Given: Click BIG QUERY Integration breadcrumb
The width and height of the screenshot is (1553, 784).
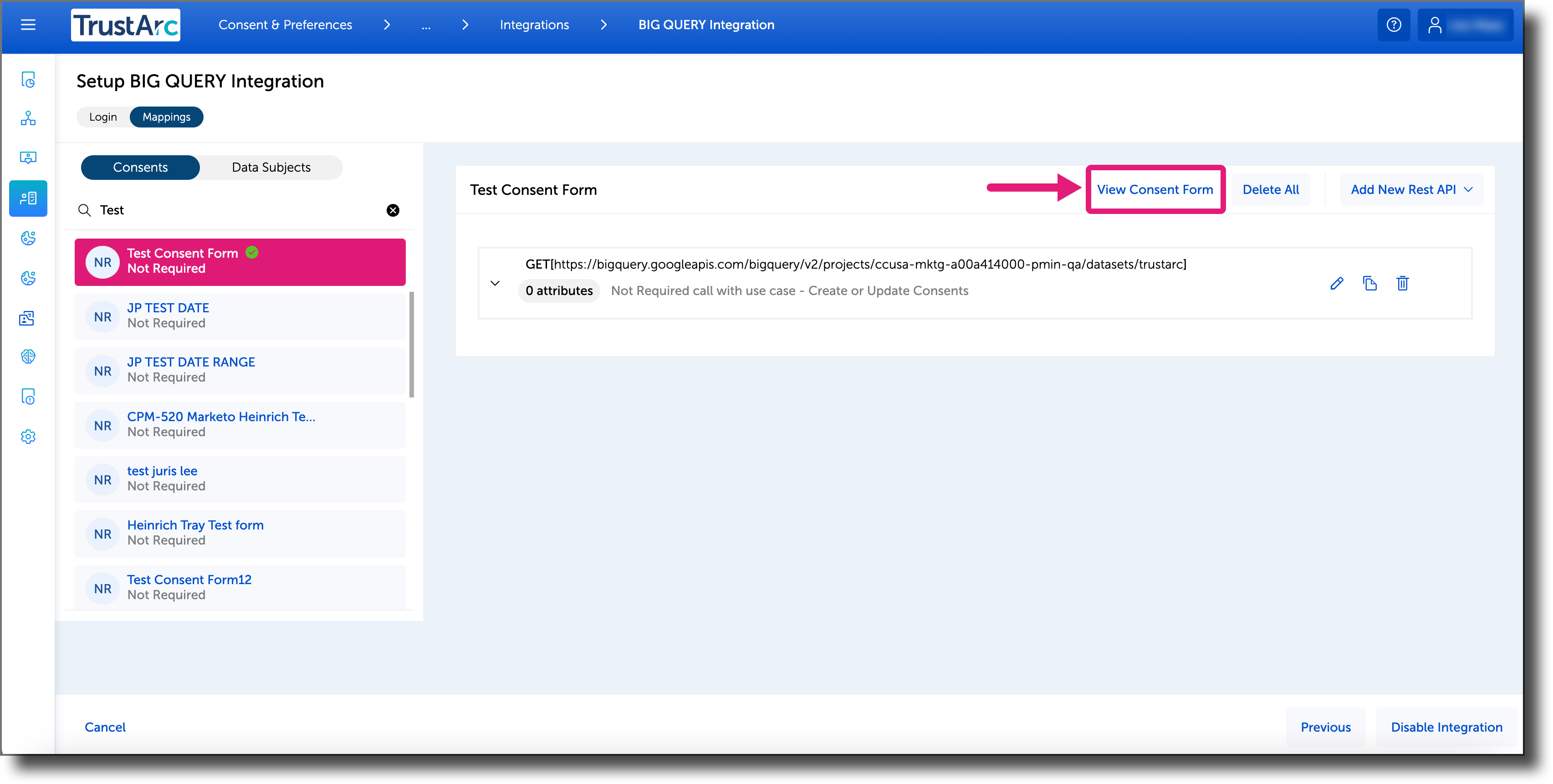Looking at the screenshot, I should (x=706, y=25).
